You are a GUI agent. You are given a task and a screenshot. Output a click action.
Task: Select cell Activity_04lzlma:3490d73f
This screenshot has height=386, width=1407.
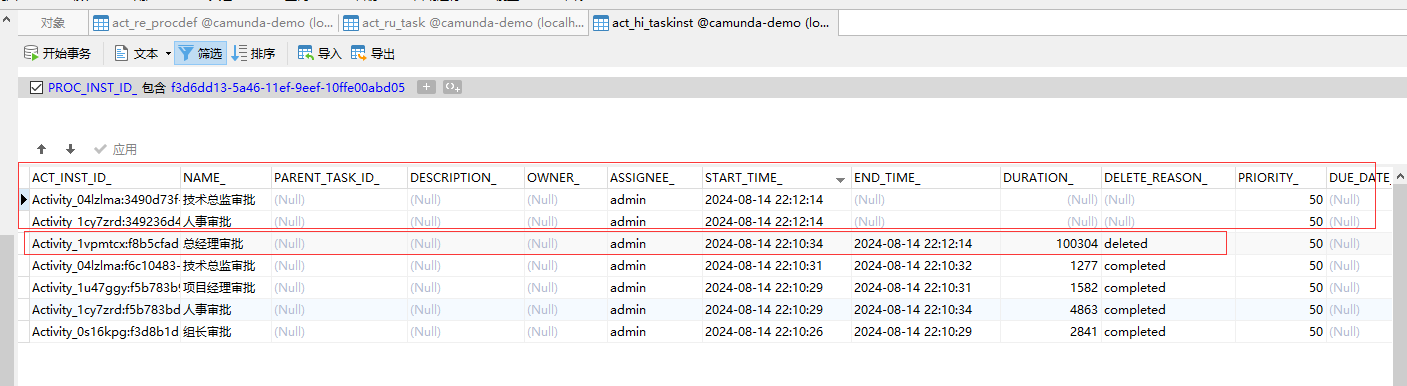coord(105,200)
